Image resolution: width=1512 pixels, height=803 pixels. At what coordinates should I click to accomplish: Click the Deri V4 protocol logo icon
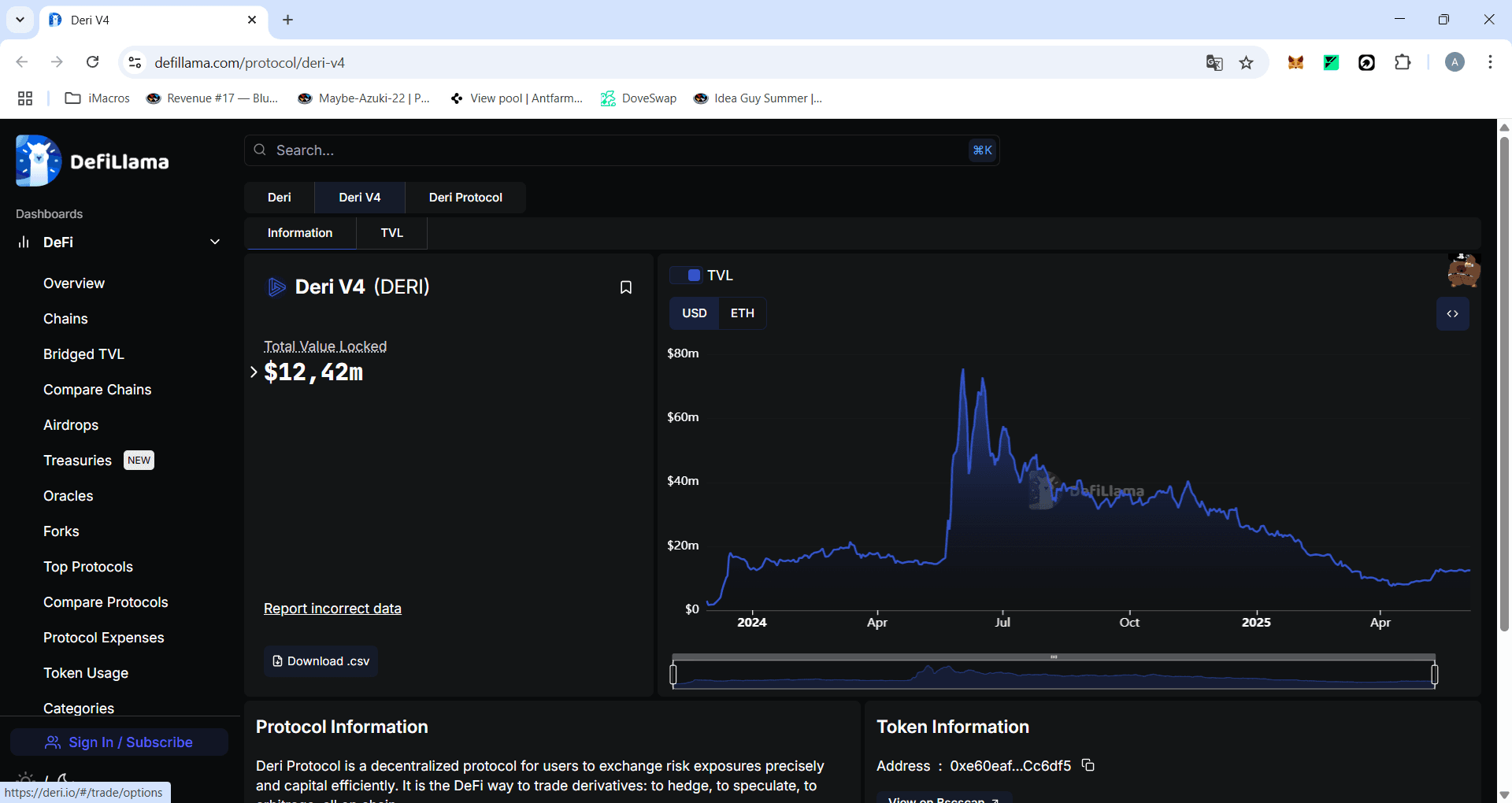(x=276, y=287)
